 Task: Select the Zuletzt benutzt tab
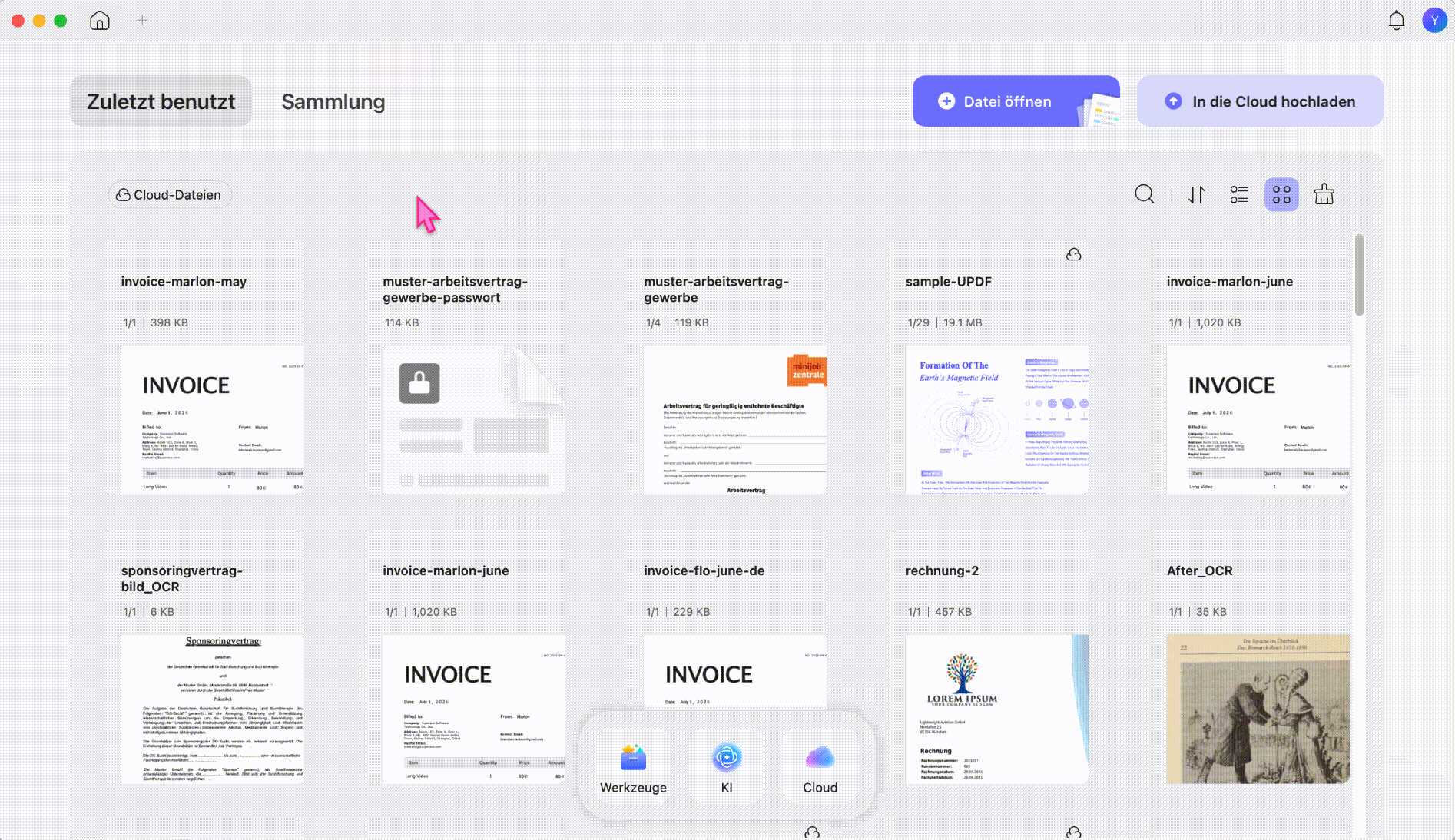pyautogui.click(x=161, y=101)
